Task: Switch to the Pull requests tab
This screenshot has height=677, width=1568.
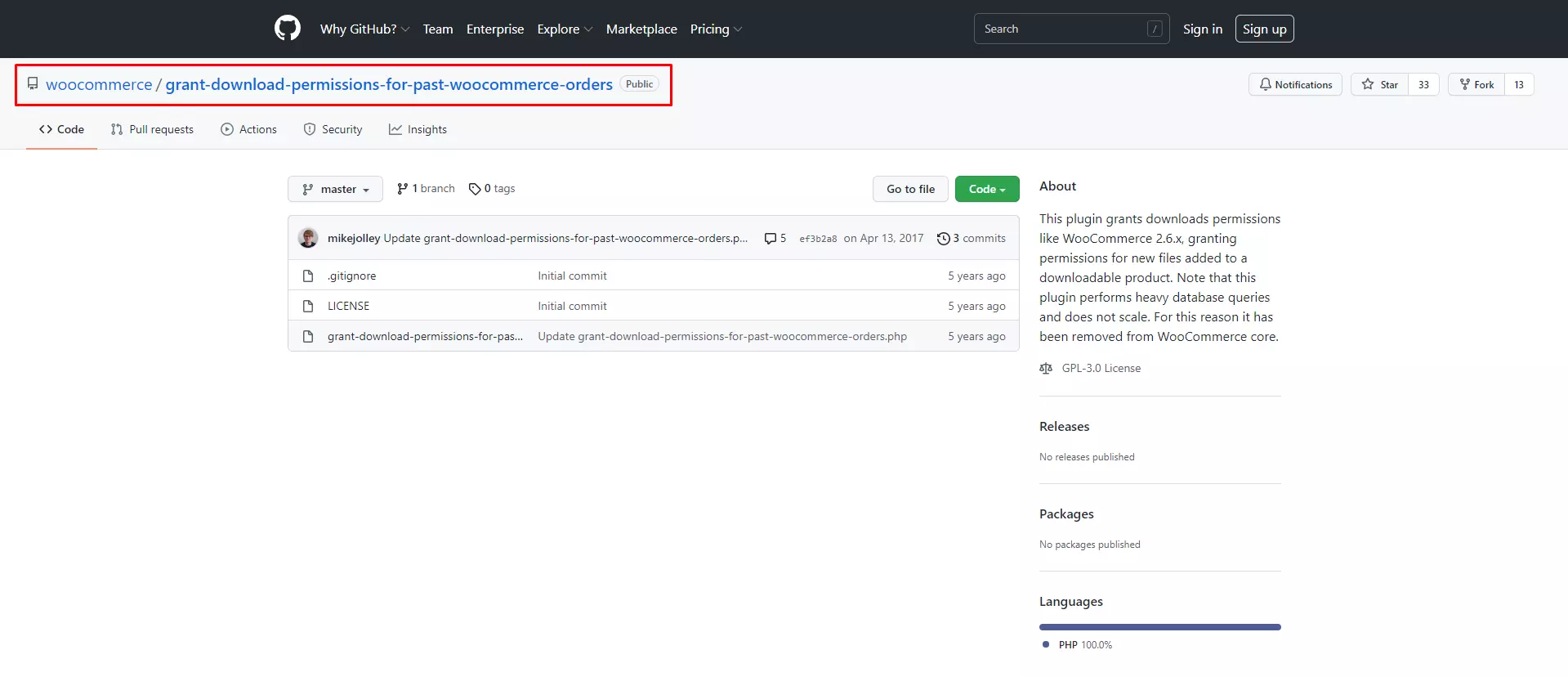Action: [x=152, y=129]
